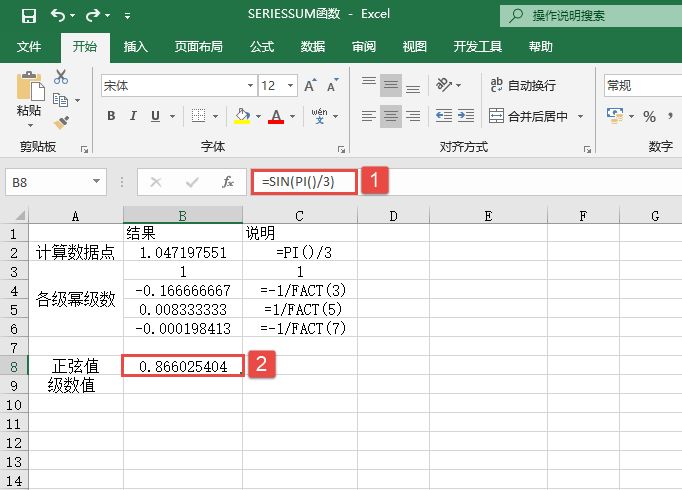This screenshot has width=682, height=490.
Task: Select Align Right icon
Action: tap(413, 116)
